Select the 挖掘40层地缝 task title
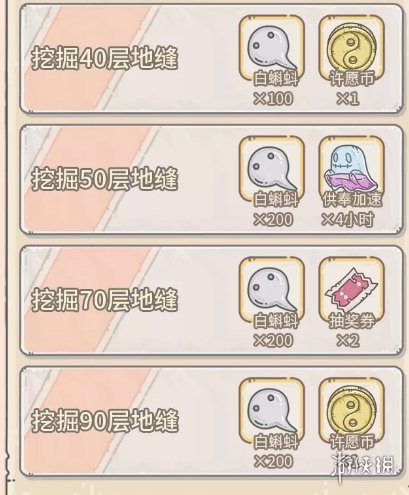The image size is (409, 495). coord(104,59)
